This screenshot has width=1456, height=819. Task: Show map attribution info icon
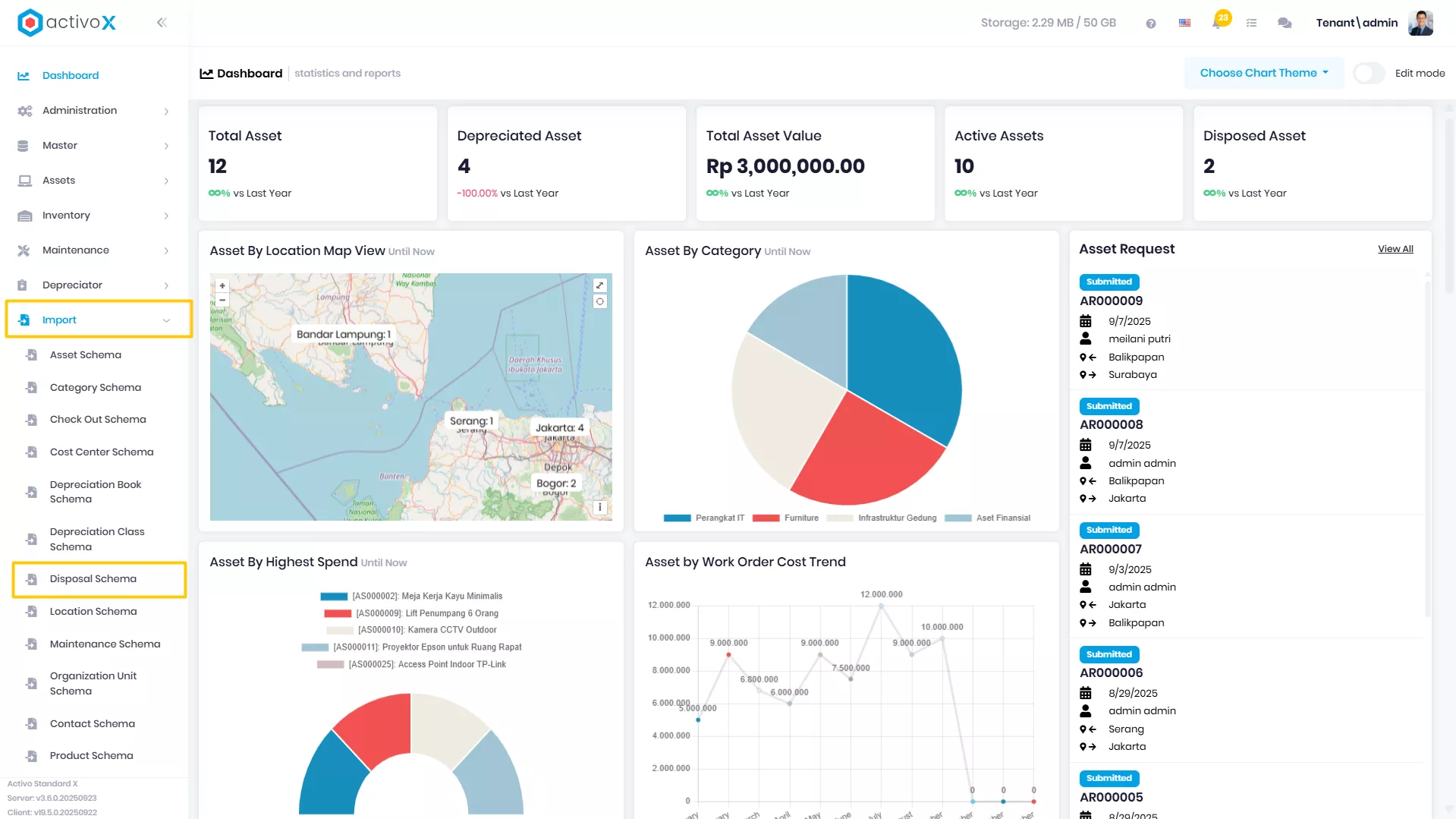point(599,507)
